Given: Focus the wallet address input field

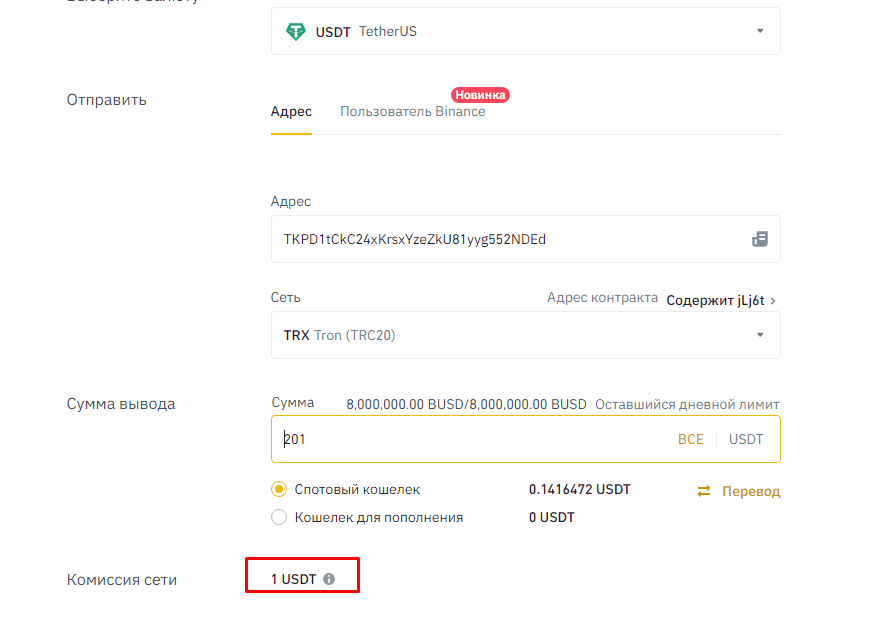Looking at the screenshot, I should [x=525, y=239].
